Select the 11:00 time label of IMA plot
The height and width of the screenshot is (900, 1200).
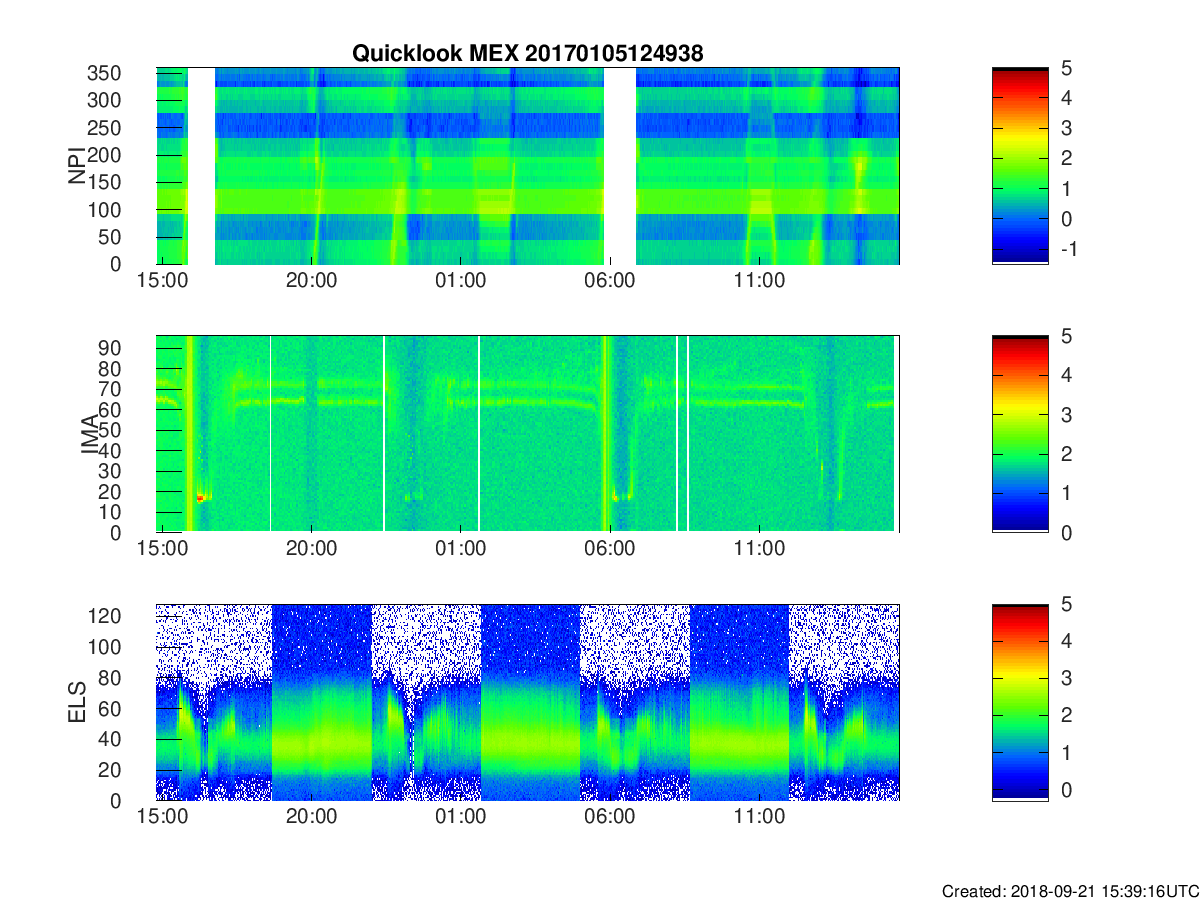coord(759,549)
